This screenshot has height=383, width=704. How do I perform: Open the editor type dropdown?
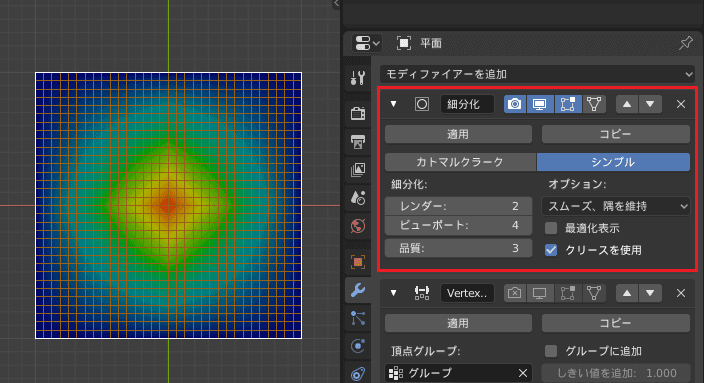(x=367, y=43)
